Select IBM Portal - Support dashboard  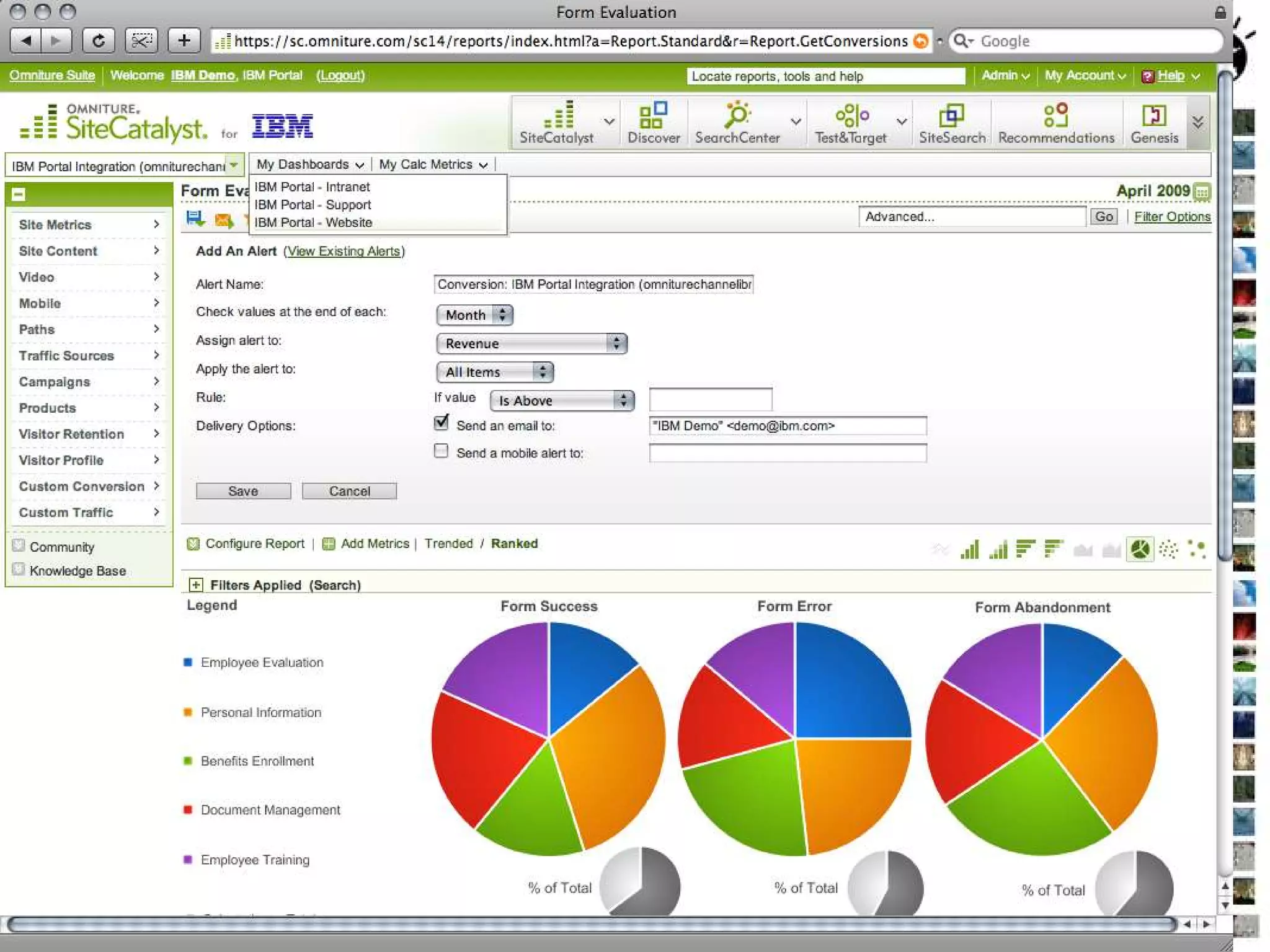(313, 205)
